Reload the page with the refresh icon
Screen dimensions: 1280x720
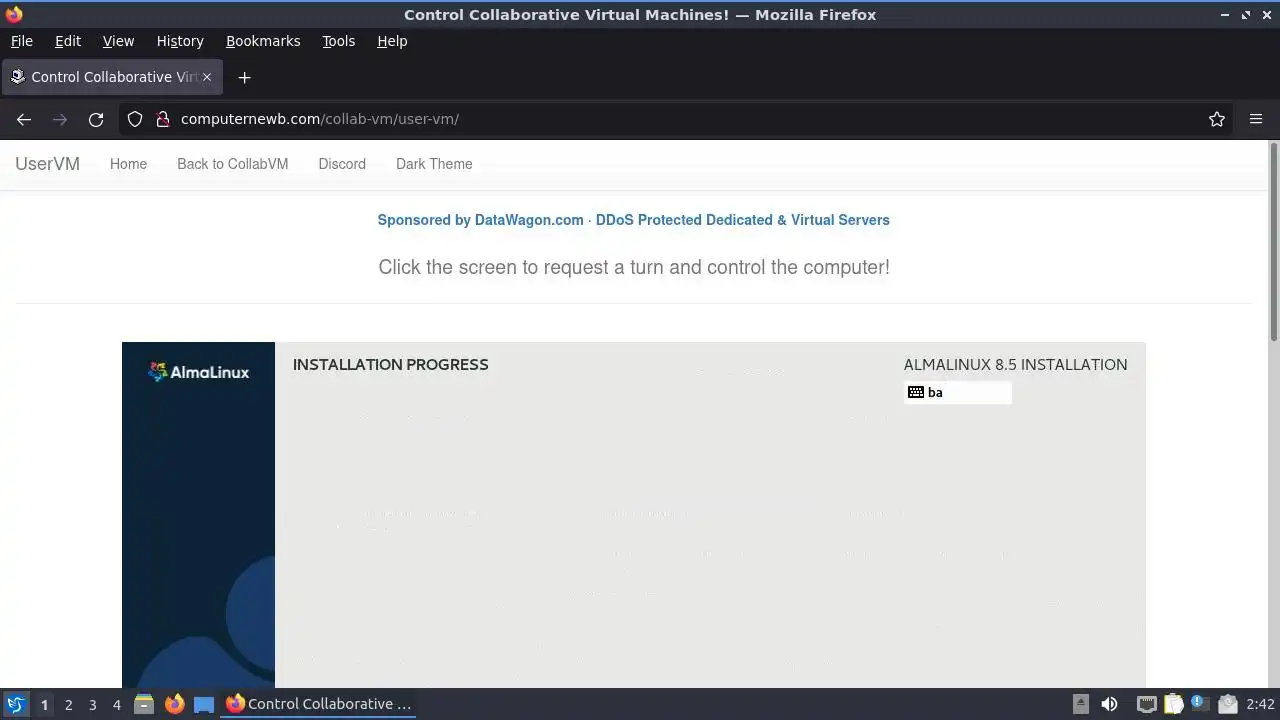pos(96,119)
